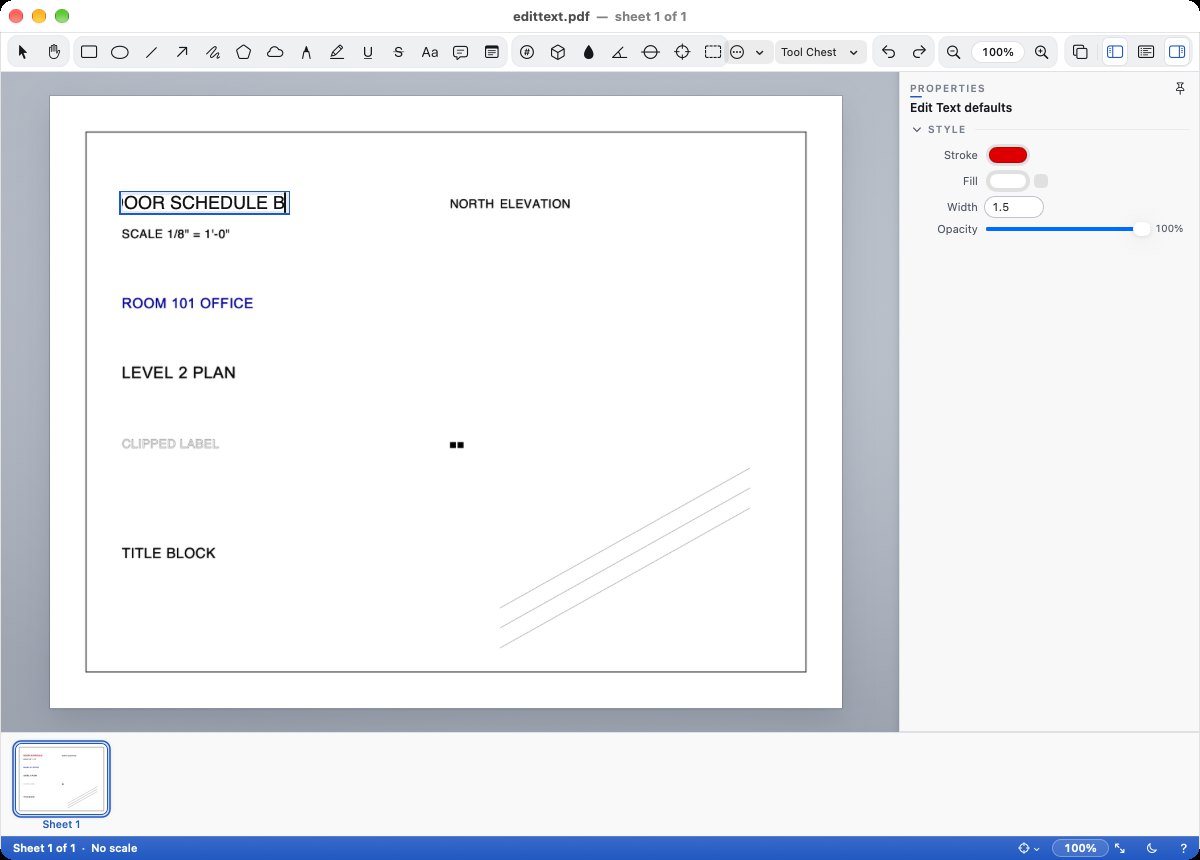Select the speech bubble comment tool
This screenshot has height=860, width=1200.
pyautogui.click(x=461, y=52)
